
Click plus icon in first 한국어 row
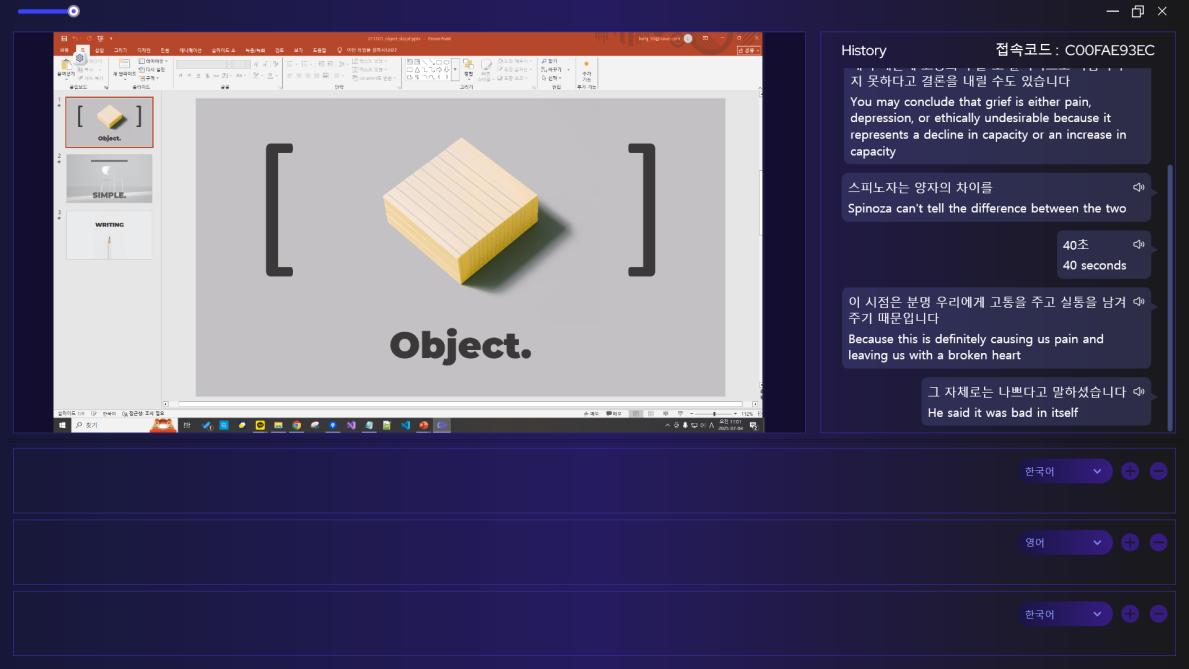1130,471
